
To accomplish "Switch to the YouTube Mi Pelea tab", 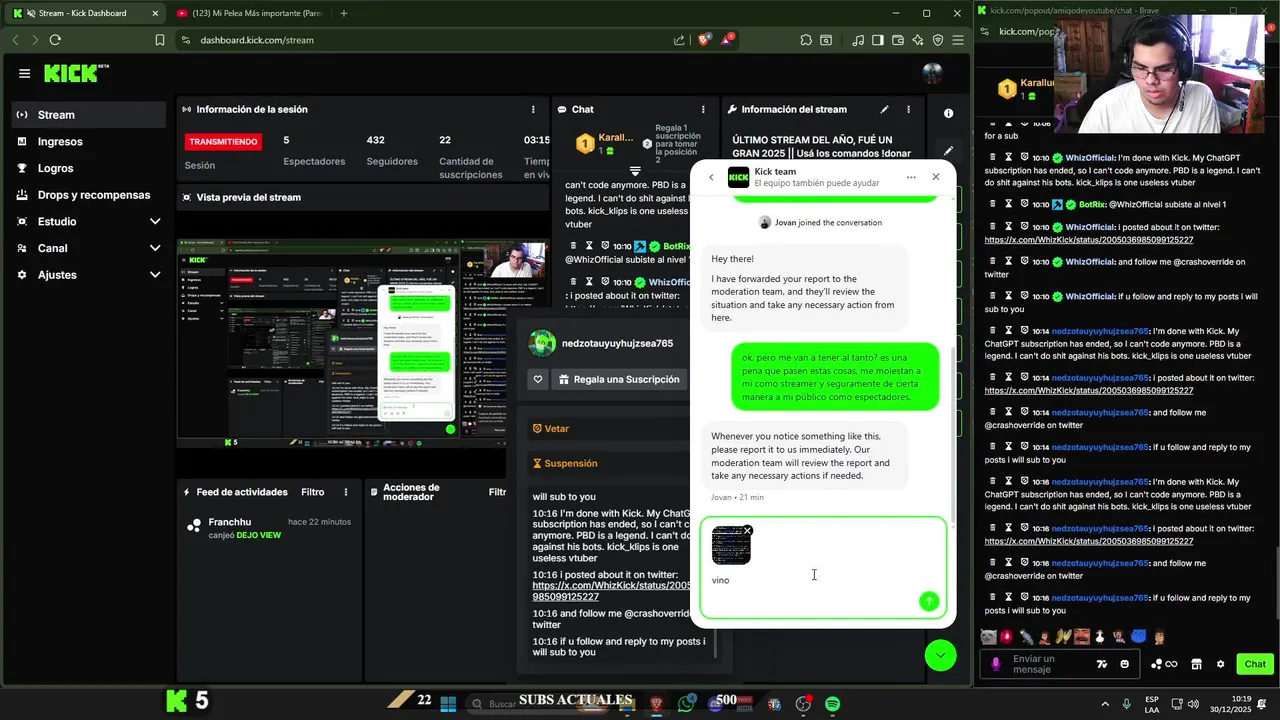I will [250, 13].
